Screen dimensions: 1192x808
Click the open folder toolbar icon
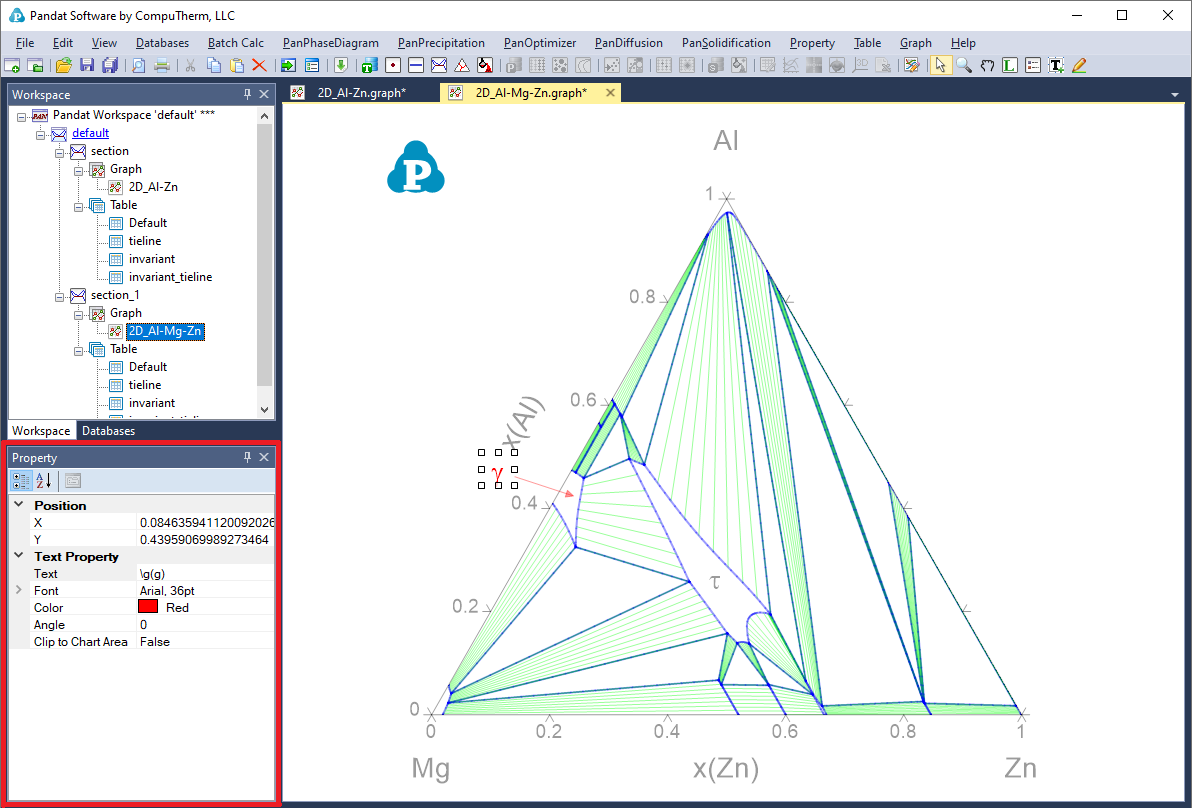[x=64, y=65]
